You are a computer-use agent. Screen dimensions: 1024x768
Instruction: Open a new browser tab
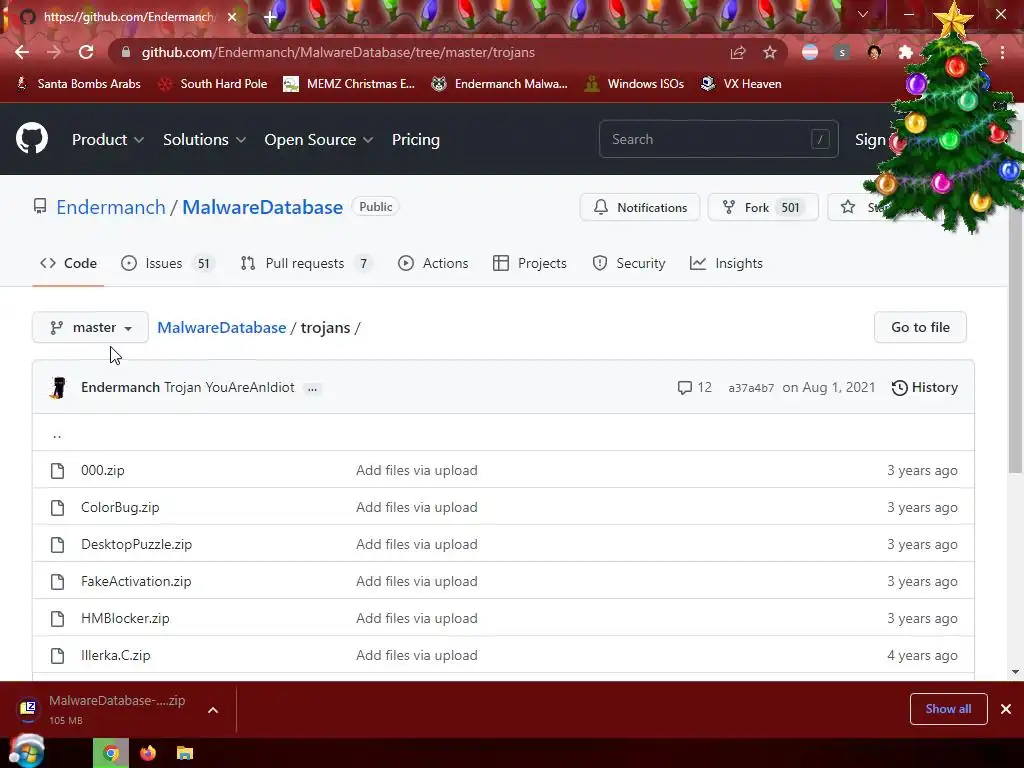click(x=270, y=17)
